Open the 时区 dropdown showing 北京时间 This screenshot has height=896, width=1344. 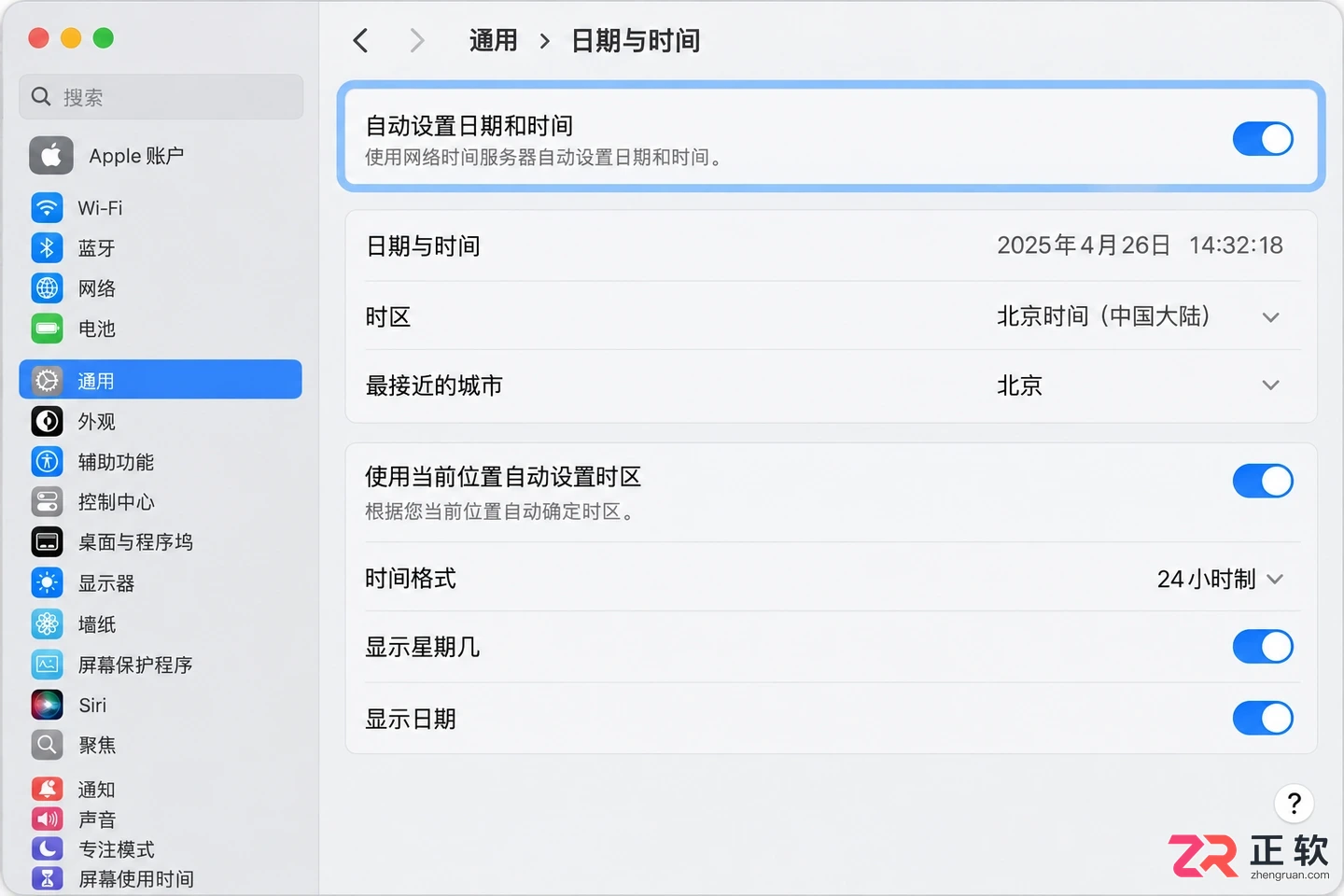[x=1139, y=316]
